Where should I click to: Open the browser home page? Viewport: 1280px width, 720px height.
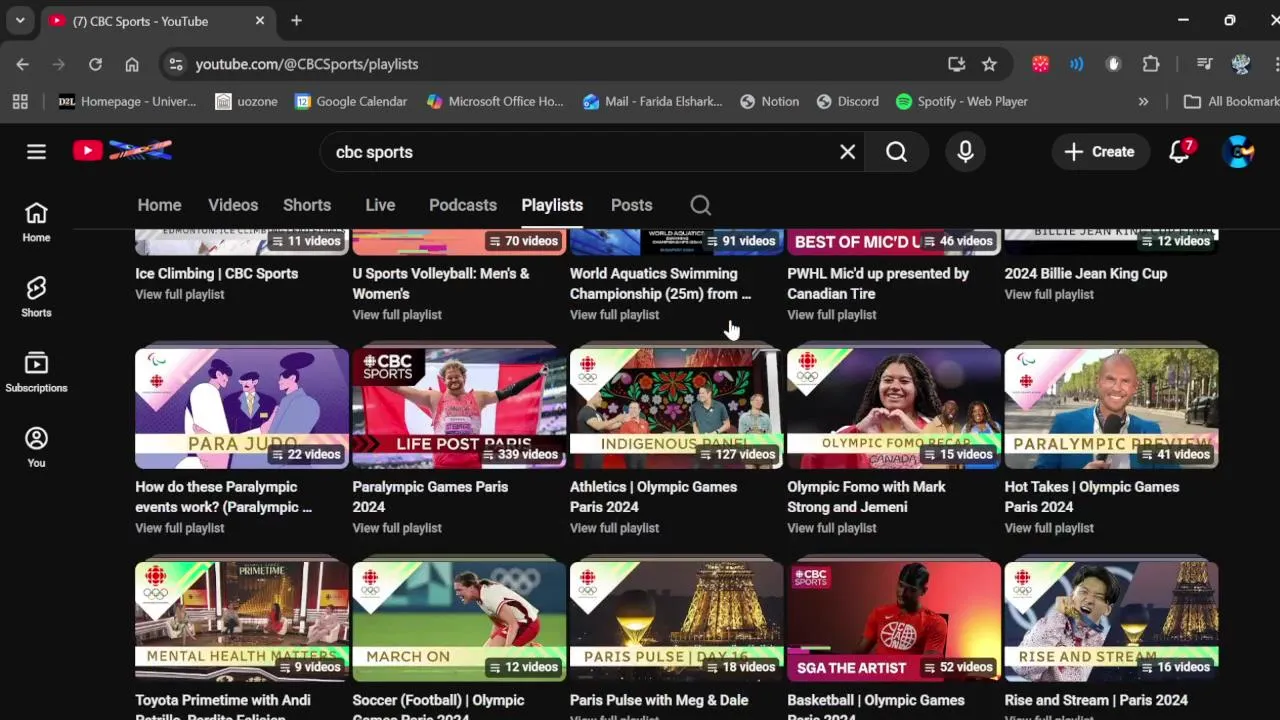(132, 64)
